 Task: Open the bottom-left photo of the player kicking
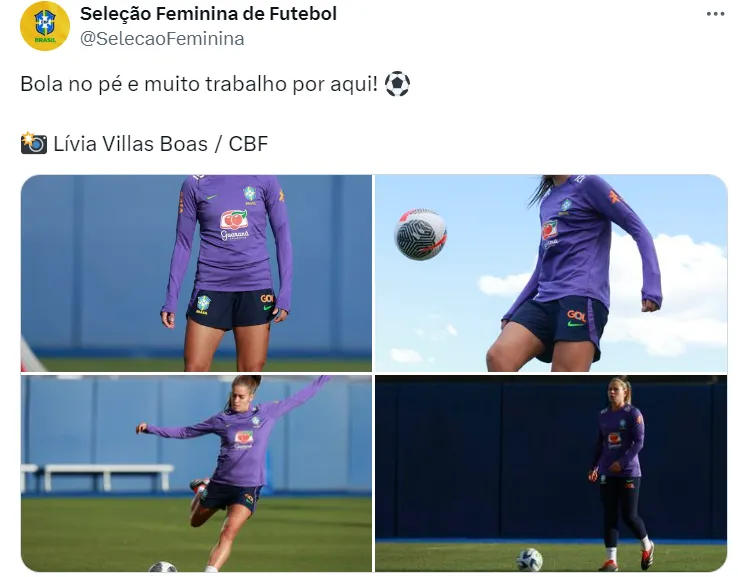(196, 473)
